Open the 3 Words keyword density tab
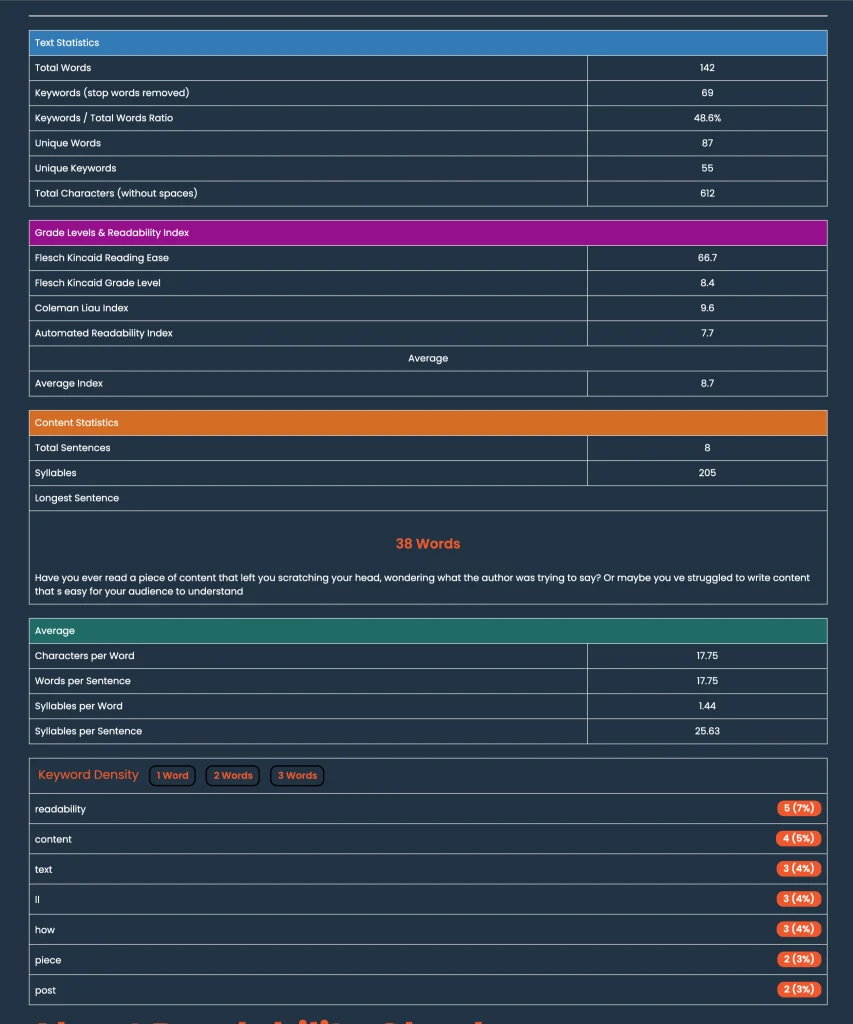This screenshot has height=1024, width=853. pos(296,775)
